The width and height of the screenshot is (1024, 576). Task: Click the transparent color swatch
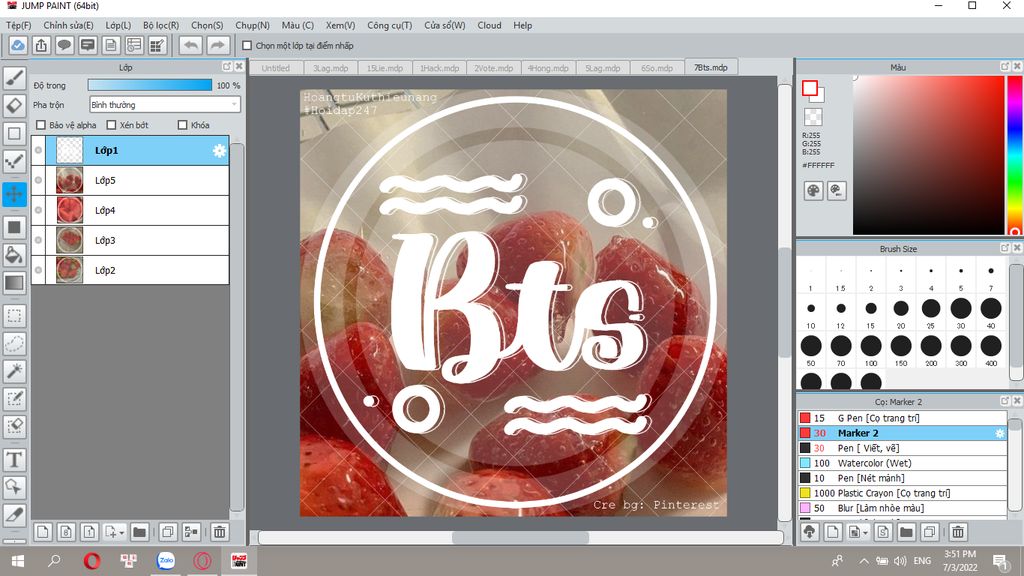coord(813,117)
